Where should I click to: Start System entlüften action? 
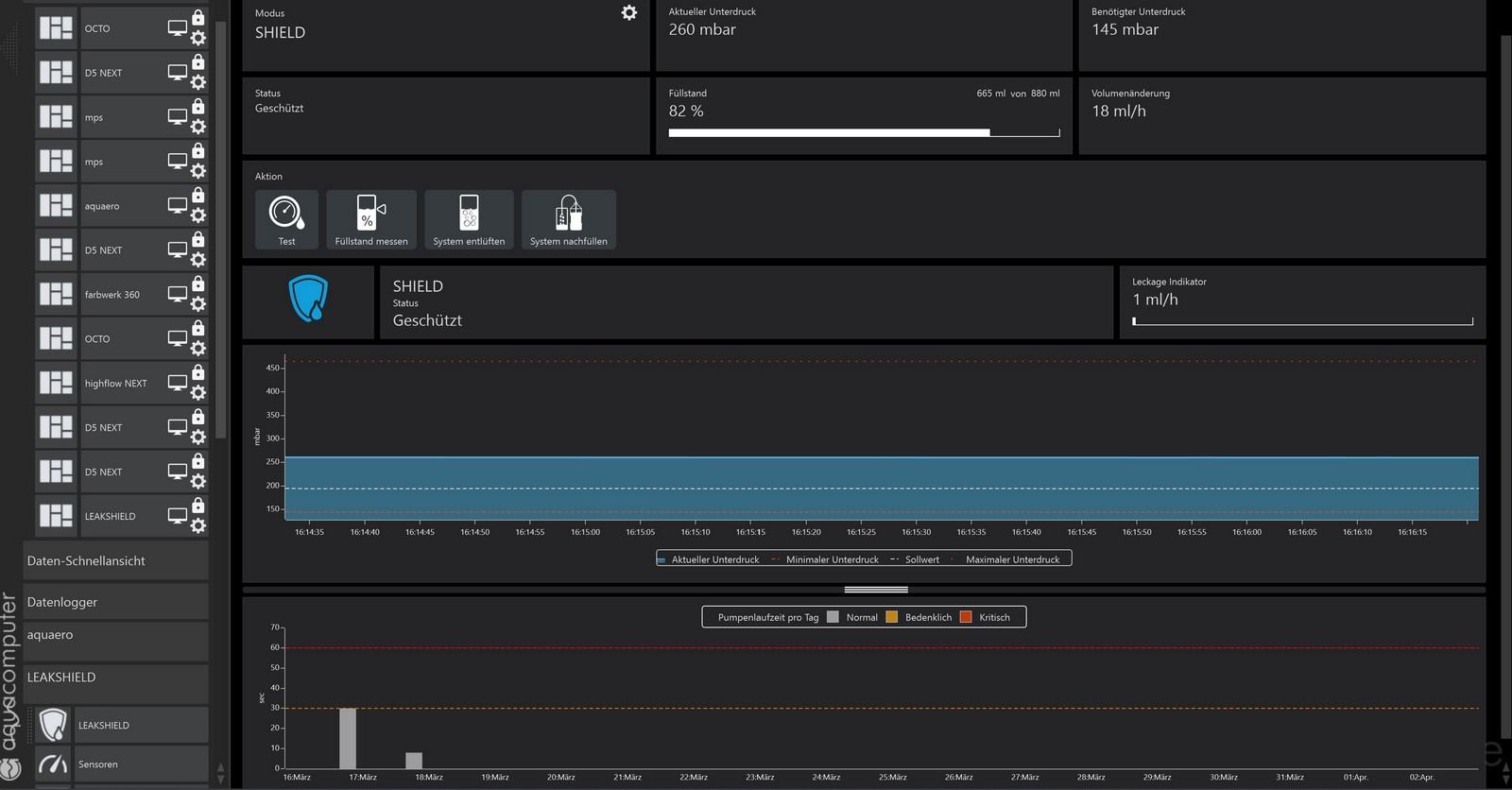click(469, 219)
